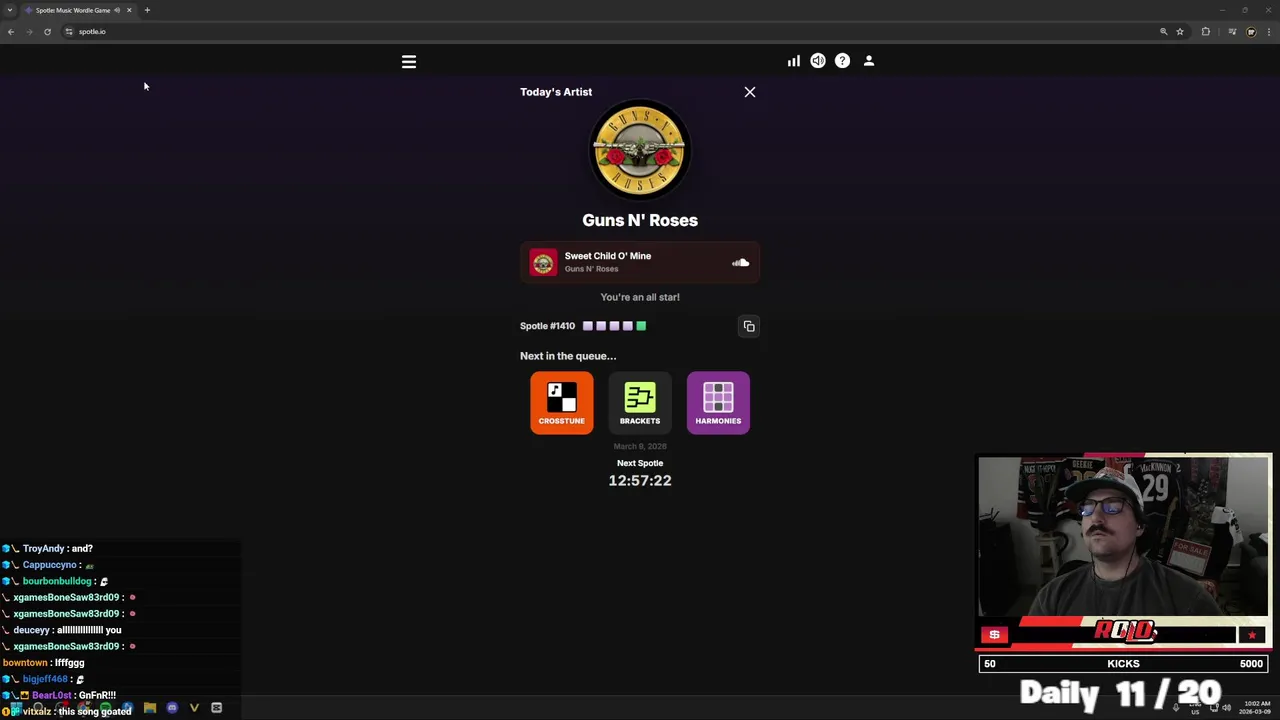Open the Brackets game
The width and height of the screenshot is (1280, 720).
click(640, 403)
